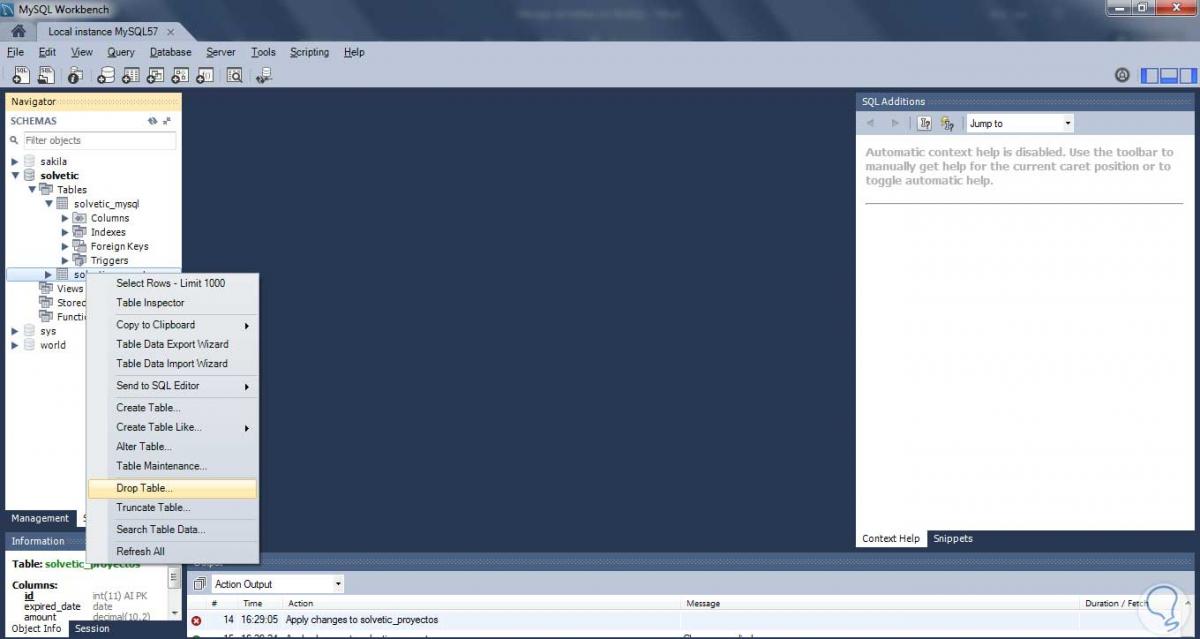The width and height of the screenshot is (1200, 639).
Task: Close the Local instance MySQL57 tab
Action: tap(171, 32)
